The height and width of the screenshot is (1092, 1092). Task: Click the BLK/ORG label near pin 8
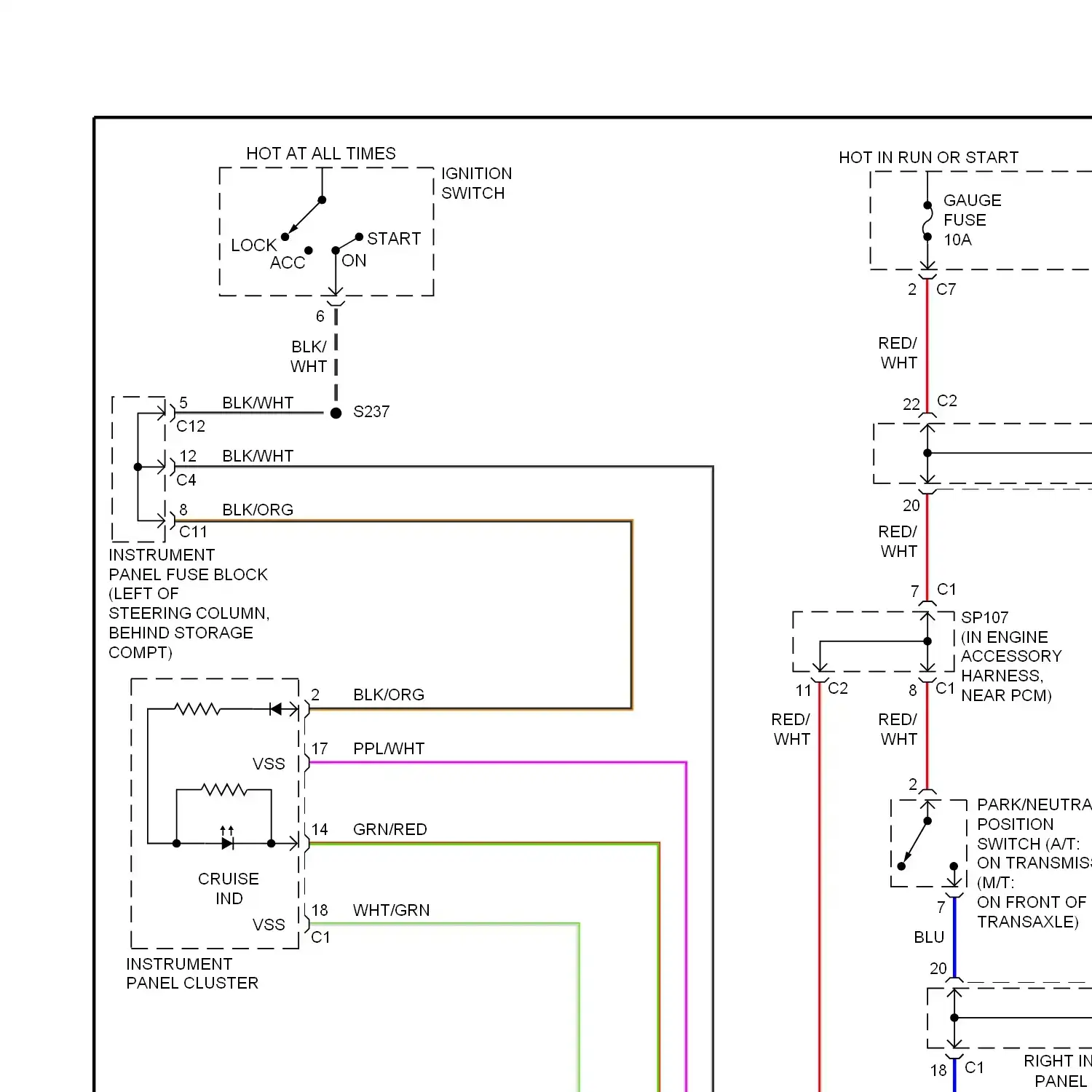pos(258,510)
